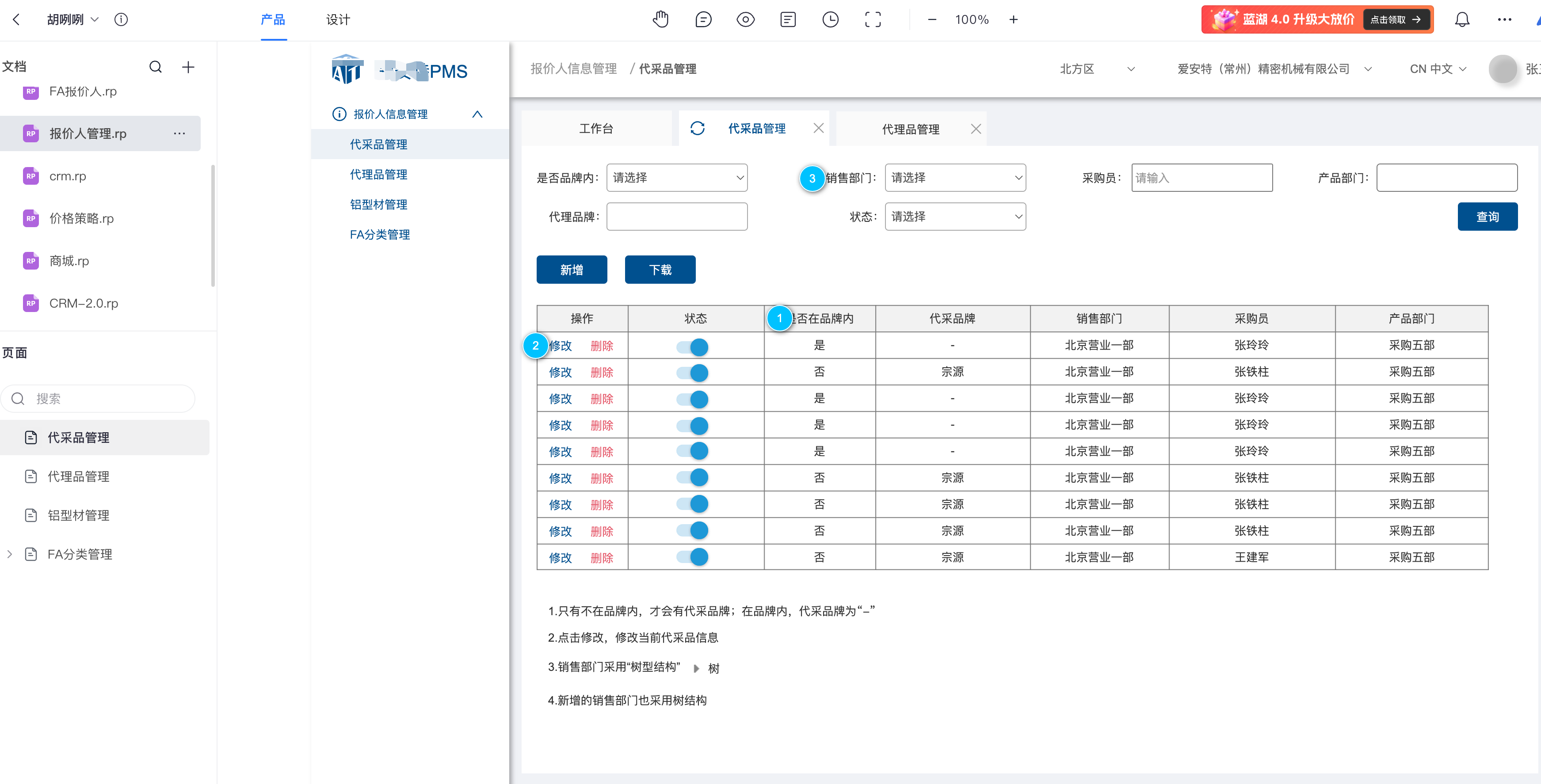This screenshot has width=1541, height=784.
Task: Toggle status switch in seventh table row
Action: pyautogui.click(x=692, y=503)
